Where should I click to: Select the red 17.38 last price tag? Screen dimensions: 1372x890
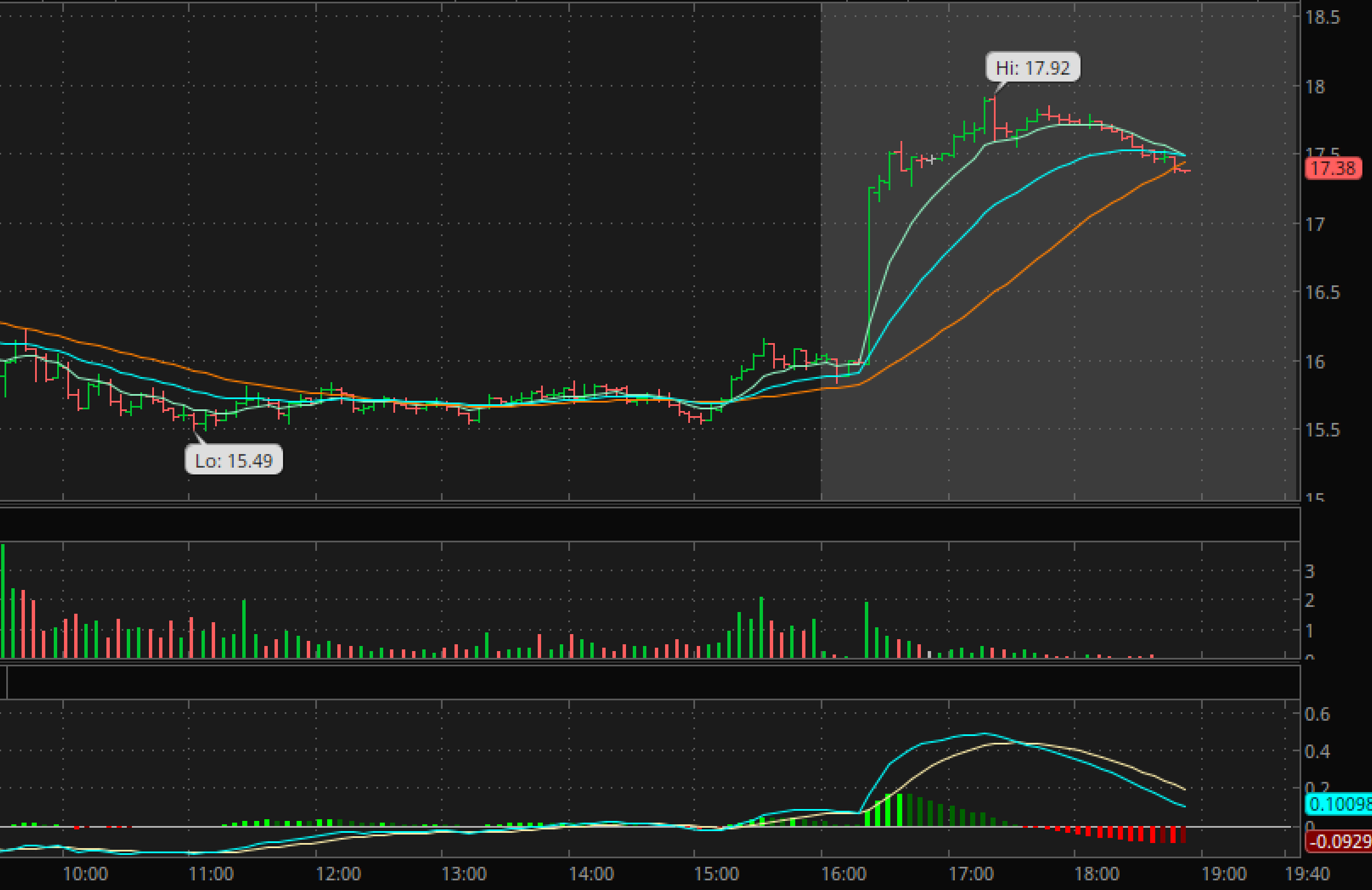pos(1333,168)
